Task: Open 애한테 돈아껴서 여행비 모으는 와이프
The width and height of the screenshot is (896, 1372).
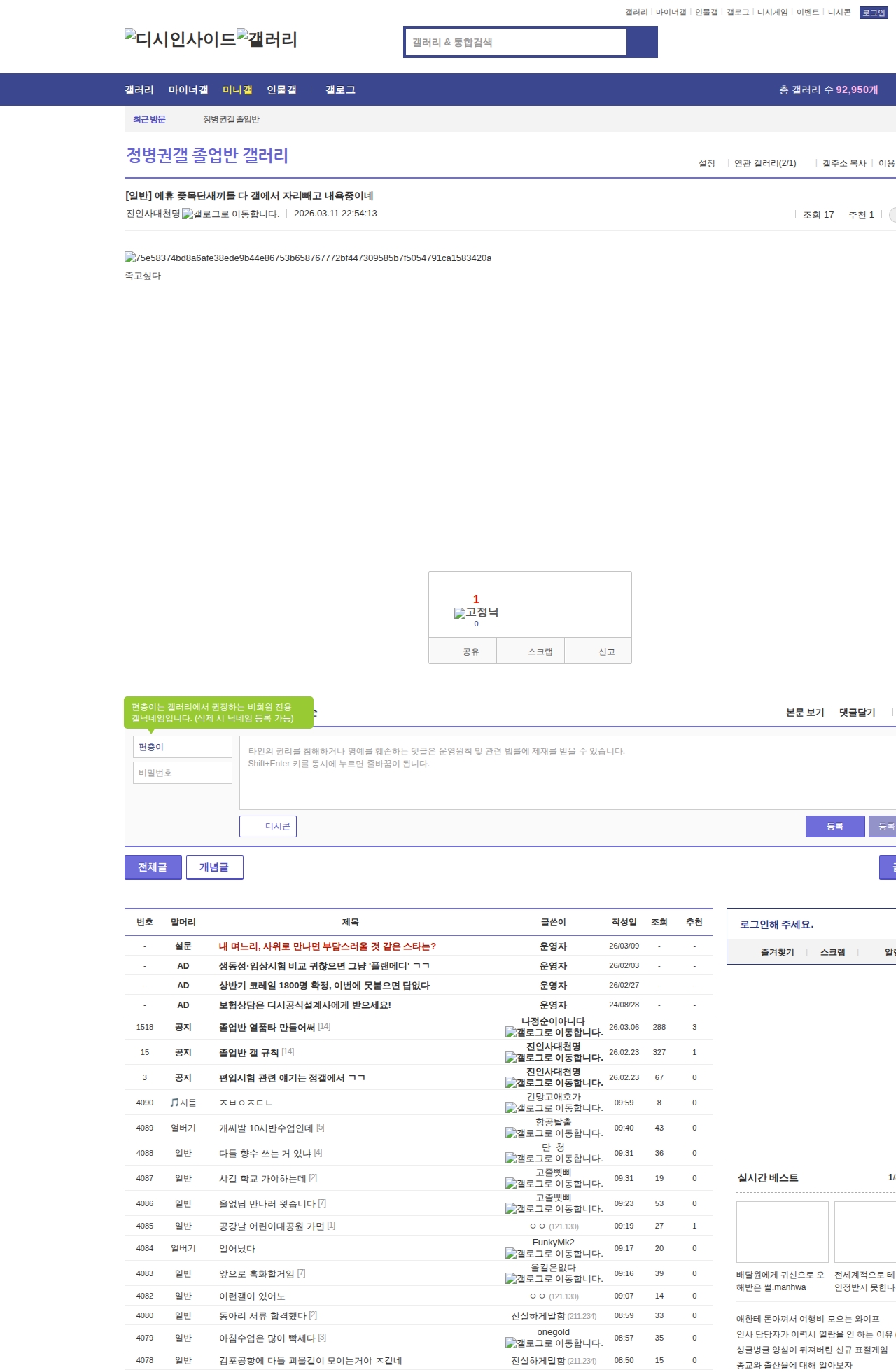Action: 808,1319
